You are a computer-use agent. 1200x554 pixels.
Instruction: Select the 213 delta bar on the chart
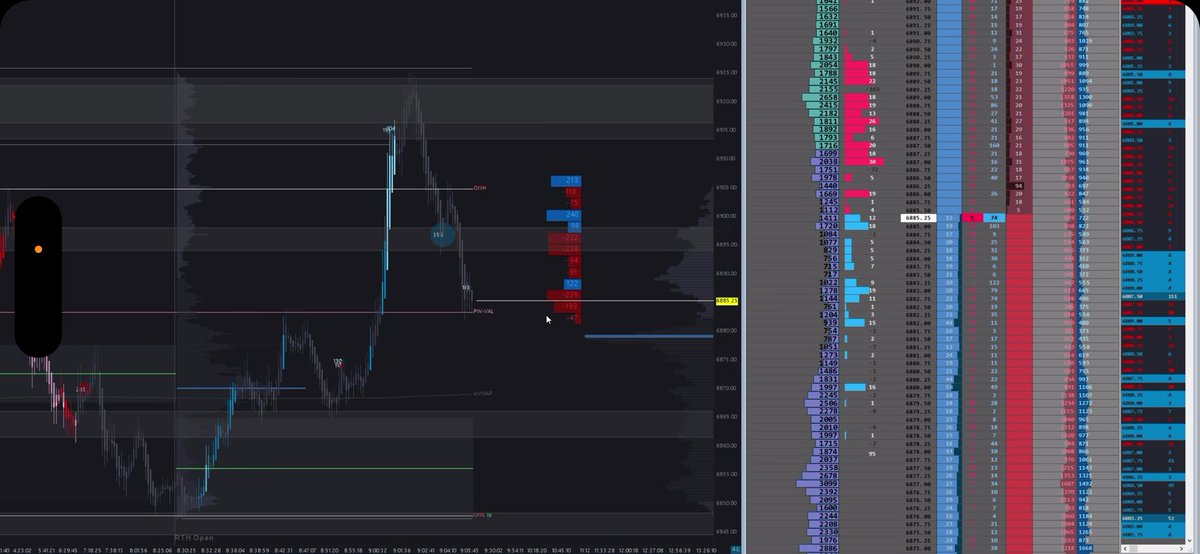(566, 180)
